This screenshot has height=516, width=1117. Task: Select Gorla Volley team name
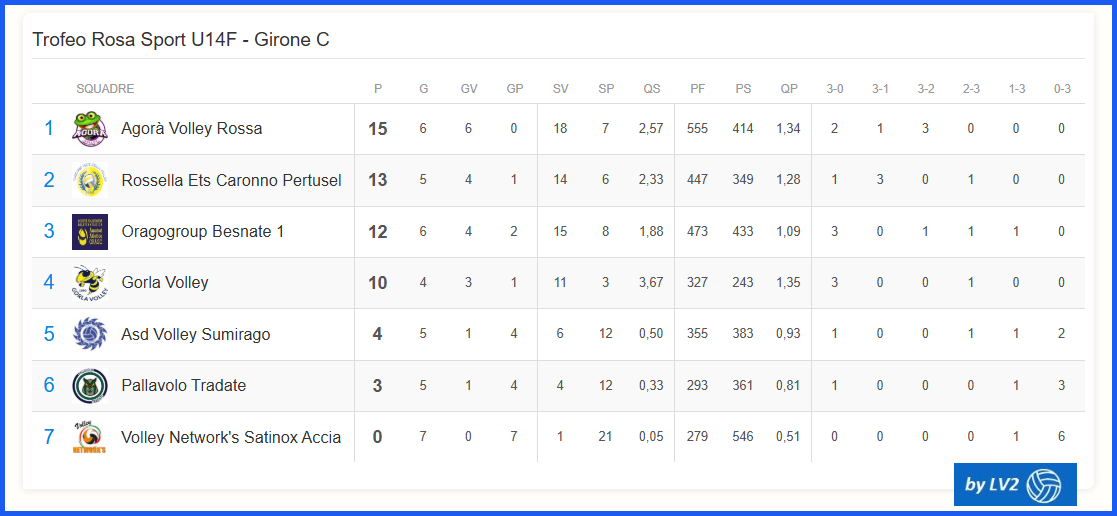(x=165, y=283)
